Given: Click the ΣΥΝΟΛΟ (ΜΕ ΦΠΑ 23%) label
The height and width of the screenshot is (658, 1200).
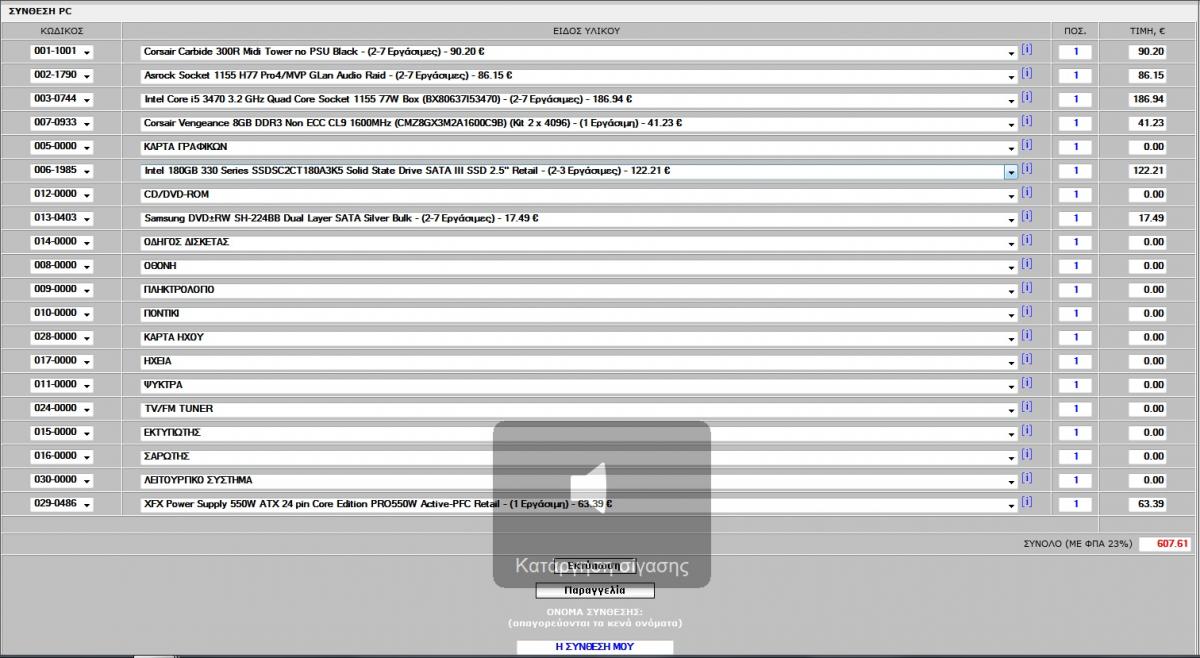Looking at the screenshot, I should [x=1077, y=544].
